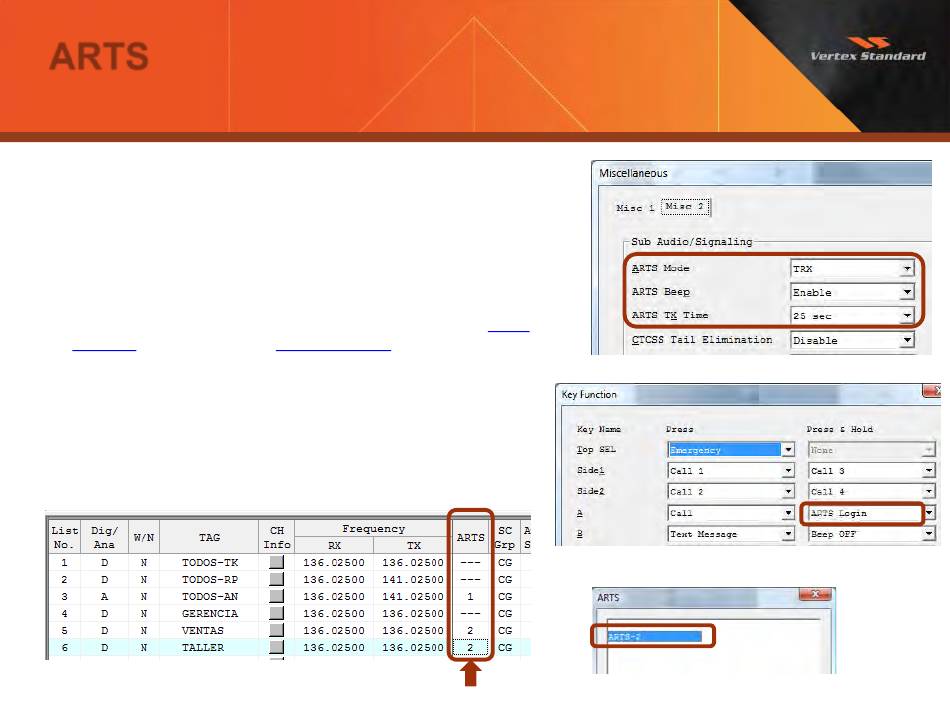The image size is (950, 713).
Task: Open the ARTS TX Time 25 sec dropdown
Action: (x=851, y=316)
